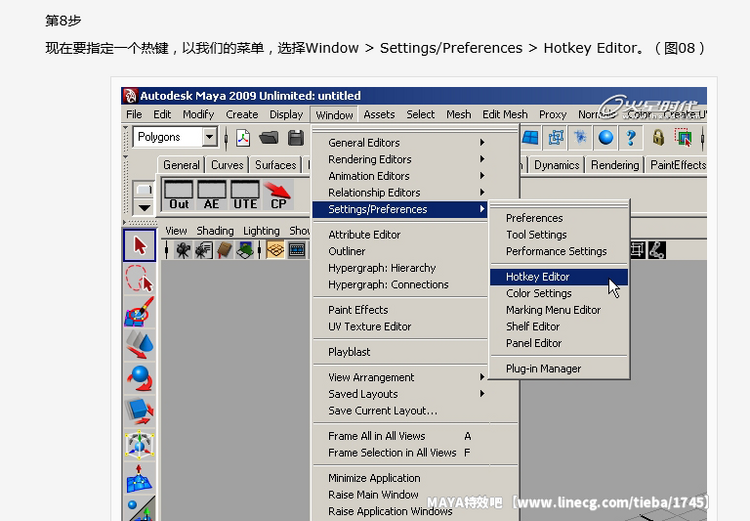
Task: Switch to the Rendering shelf tab
Action: (x=615, y=165)
